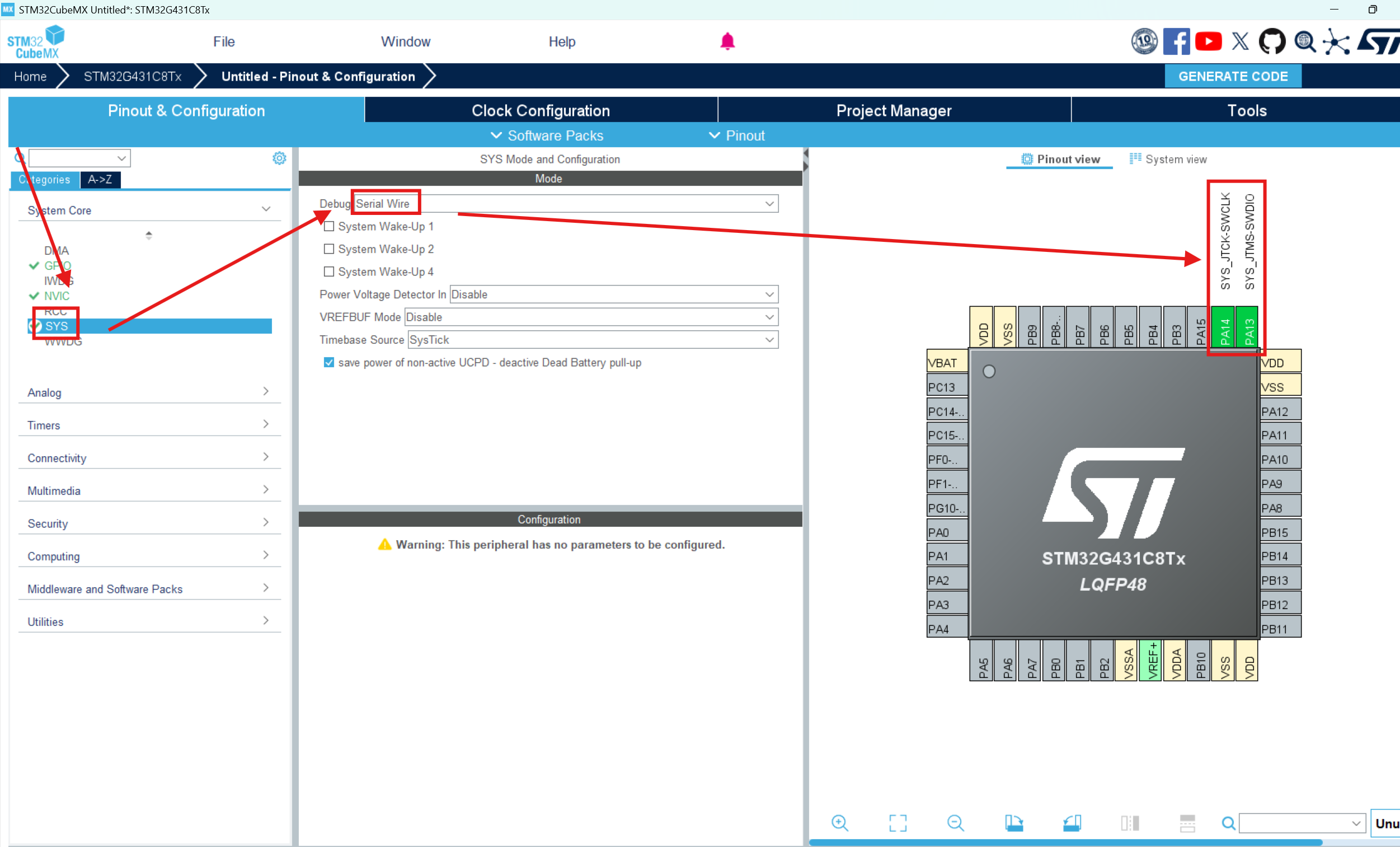Open the Timebase Source dropdown
Screen dimensions: 1400x847
(x=593, y=339)
